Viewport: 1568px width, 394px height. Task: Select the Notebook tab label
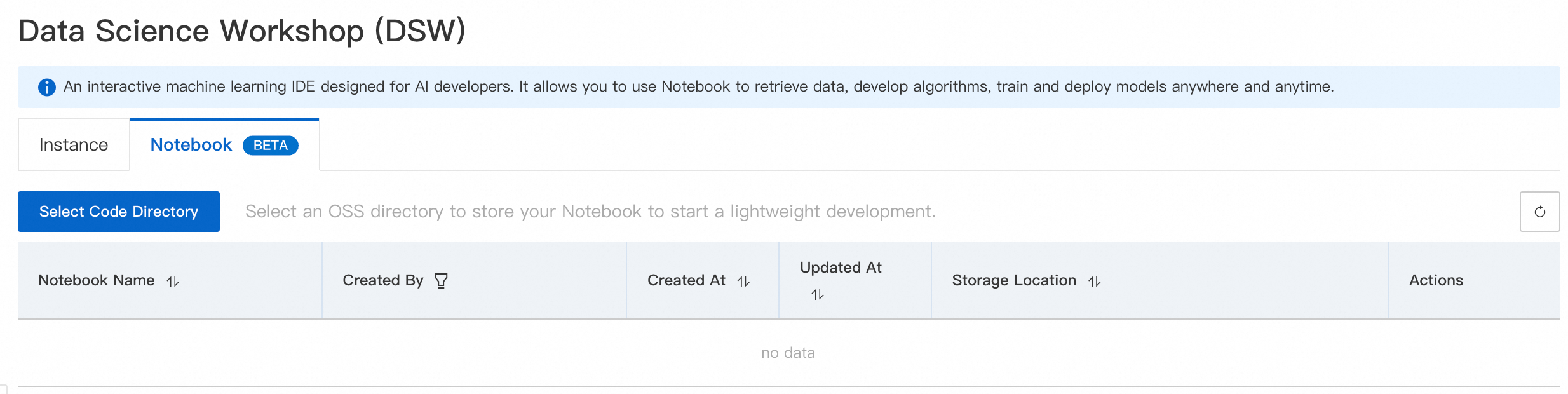(191, 145)
